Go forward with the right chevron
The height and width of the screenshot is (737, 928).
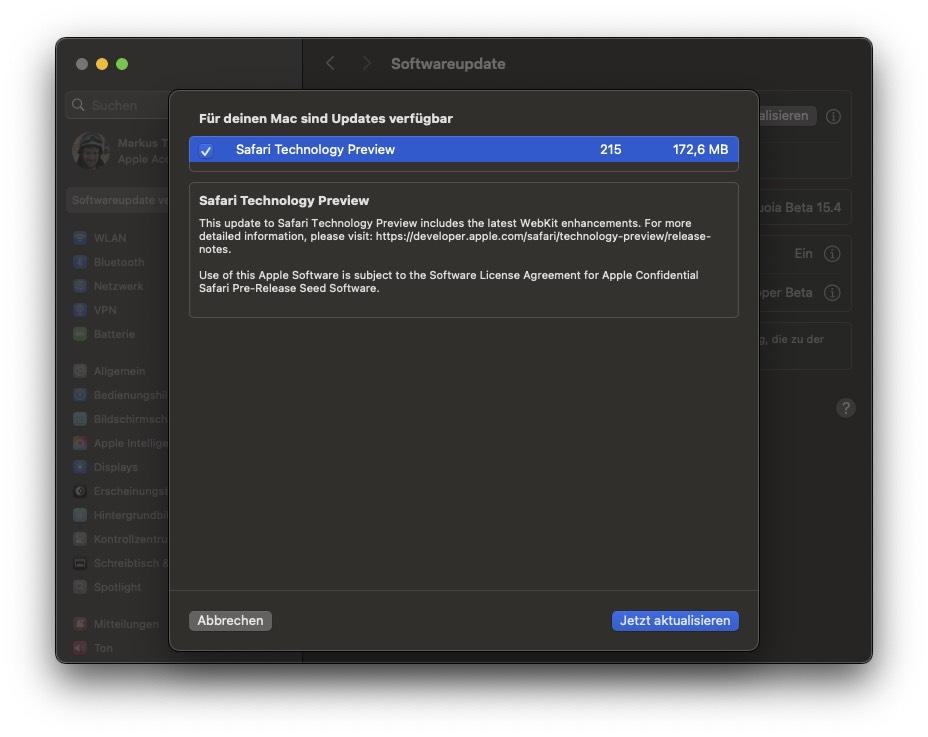click(x=366, y=63)
